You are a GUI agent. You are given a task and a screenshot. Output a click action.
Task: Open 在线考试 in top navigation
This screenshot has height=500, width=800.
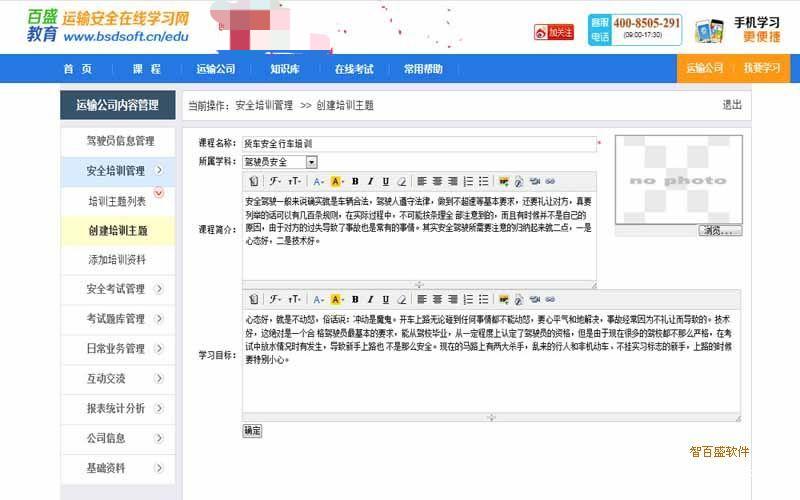click(354, 69)
